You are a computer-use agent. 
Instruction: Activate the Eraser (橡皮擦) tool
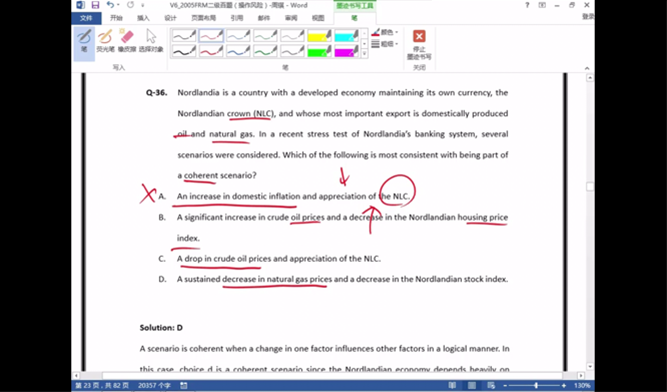click(x=127, y=41)
